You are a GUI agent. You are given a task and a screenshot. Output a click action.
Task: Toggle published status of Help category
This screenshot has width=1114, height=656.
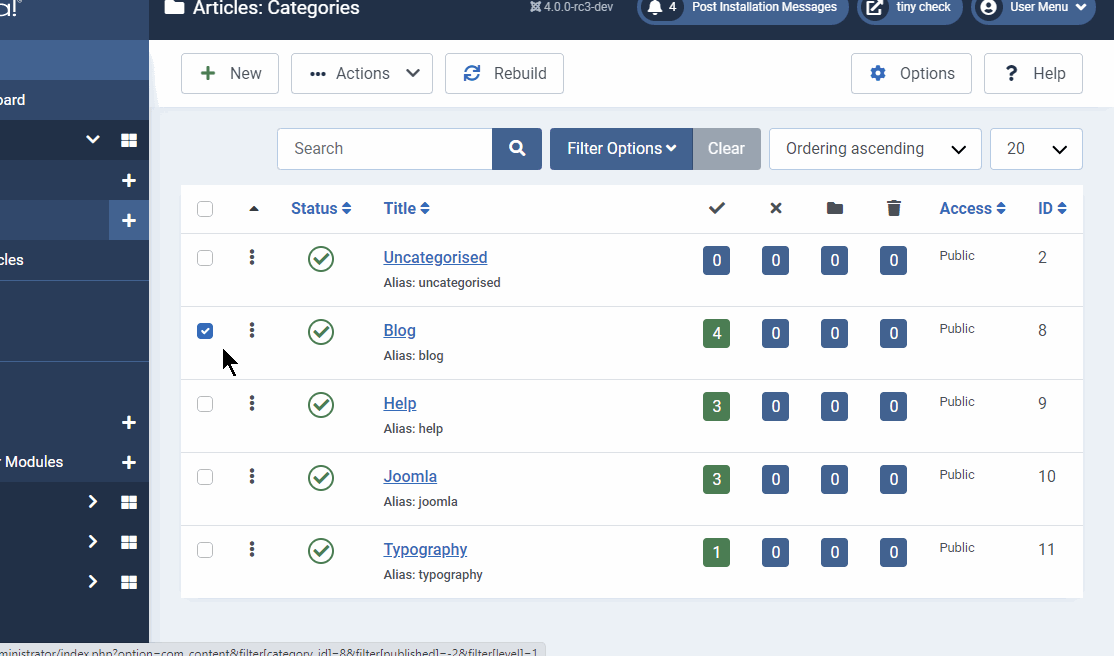pyautogui.click(x=321, y=405)
